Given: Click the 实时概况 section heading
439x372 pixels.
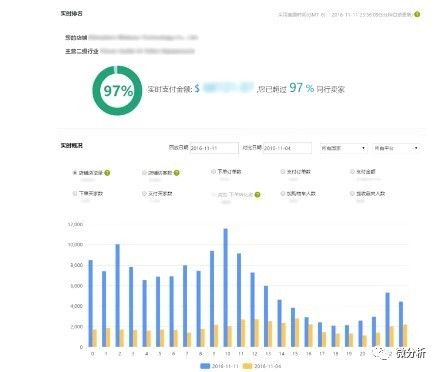Looking at the screenshot, I should [x=71, y=146].
